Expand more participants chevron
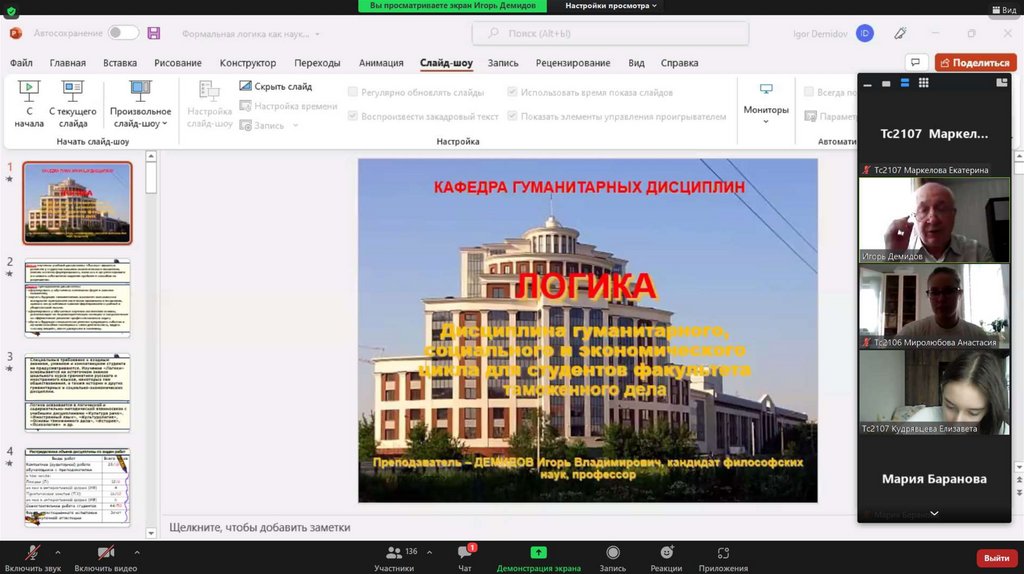The height and width of the screenshot is (574, 1024). 935,513
